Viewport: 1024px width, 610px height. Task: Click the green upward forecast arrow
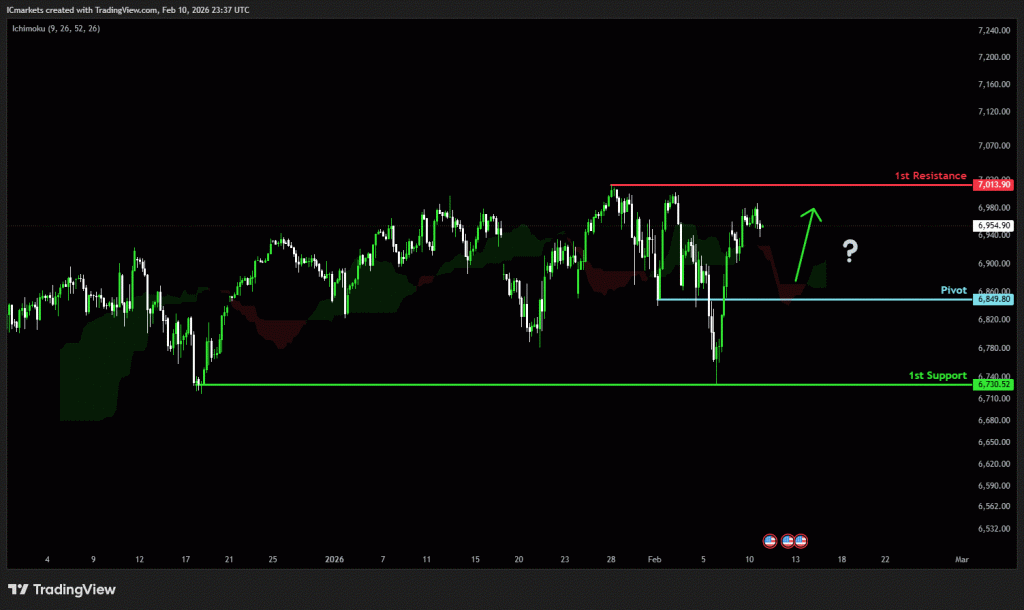(x=805, y=243)
